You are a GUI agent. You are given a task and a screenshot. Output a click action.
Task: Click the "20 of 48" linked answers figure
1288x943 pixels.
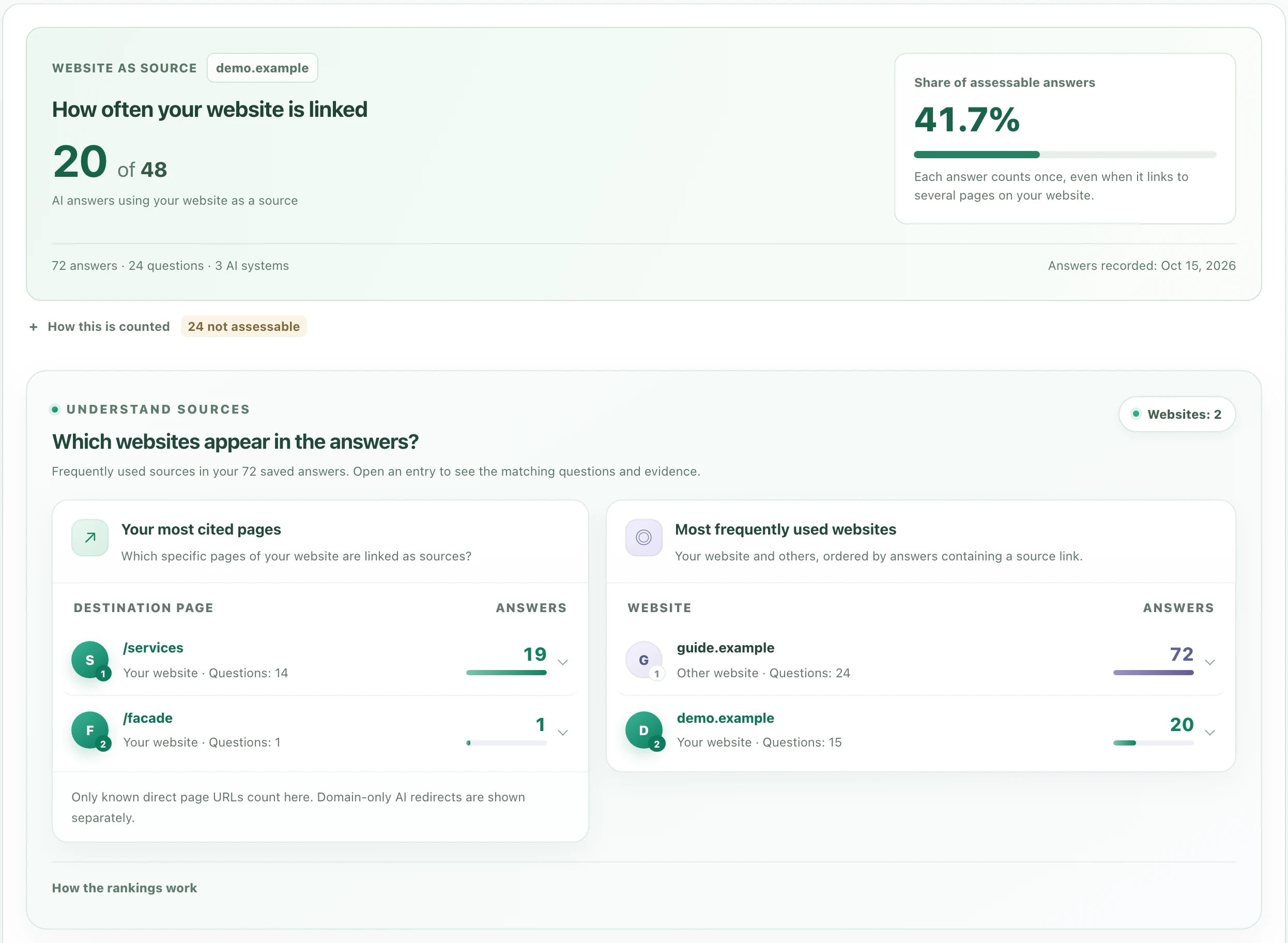pyautogui.click(x=110, y=161)
